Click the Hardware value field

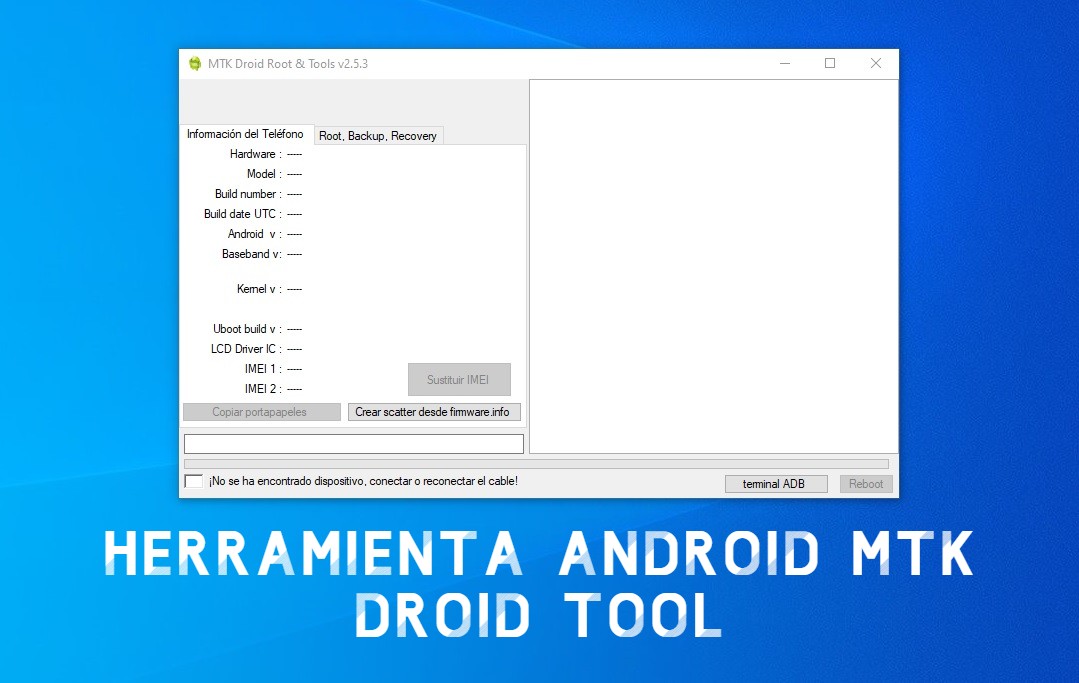coord(296,154)
